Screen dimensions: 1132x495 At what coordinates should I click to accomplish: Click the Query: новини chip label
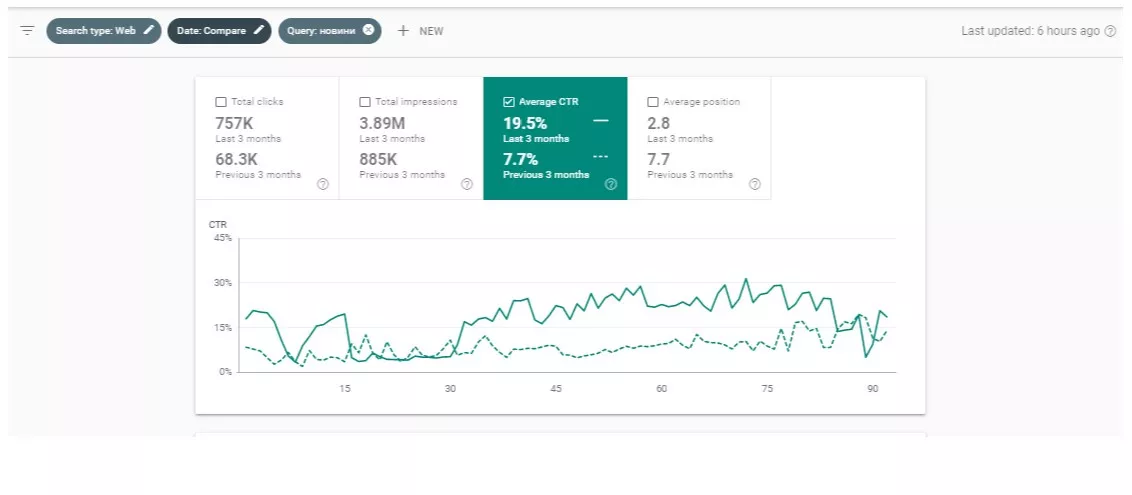(321, 31)
